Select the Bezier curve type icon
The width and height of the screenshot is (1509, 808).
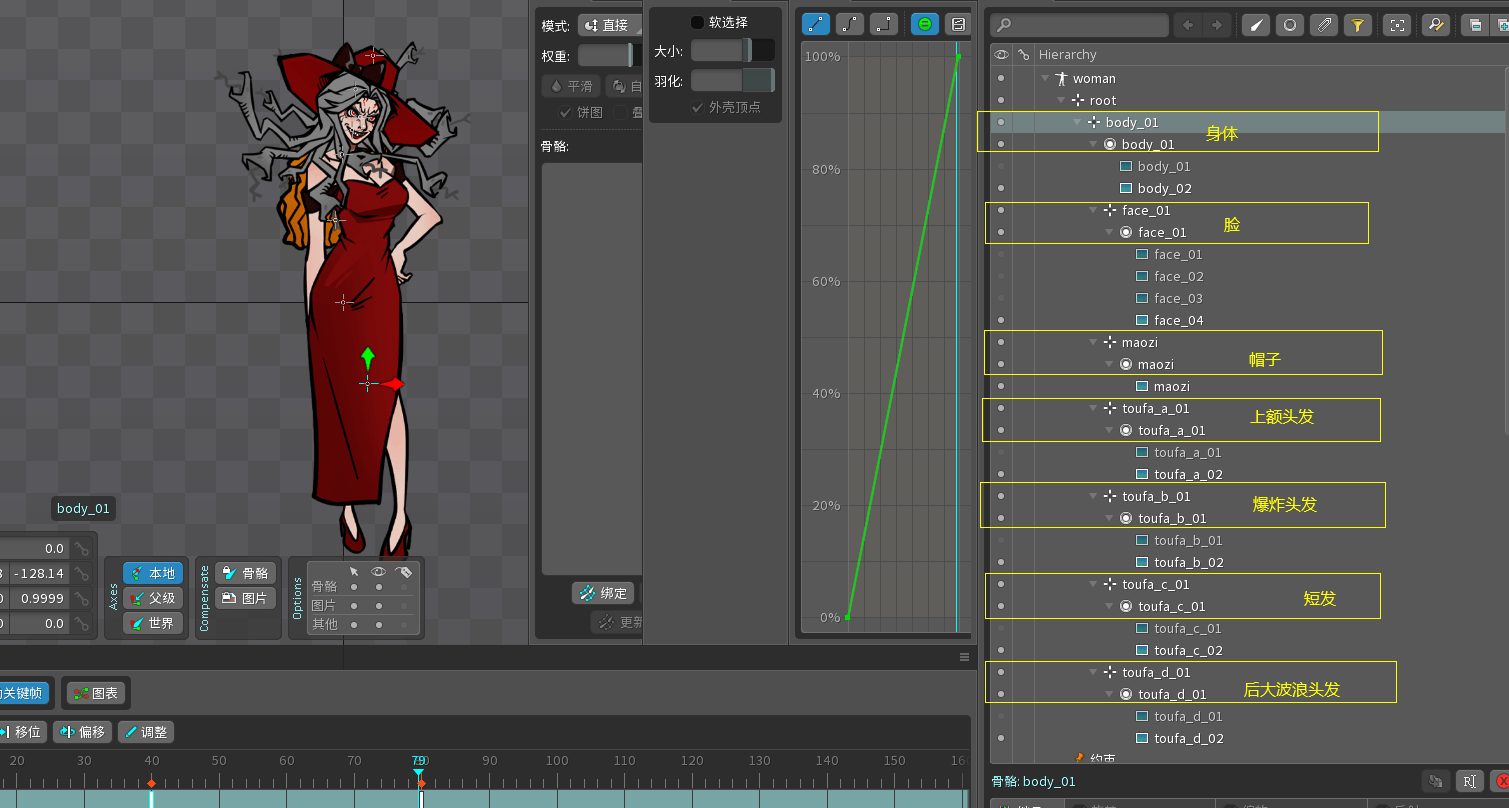(x=849, y=24)
